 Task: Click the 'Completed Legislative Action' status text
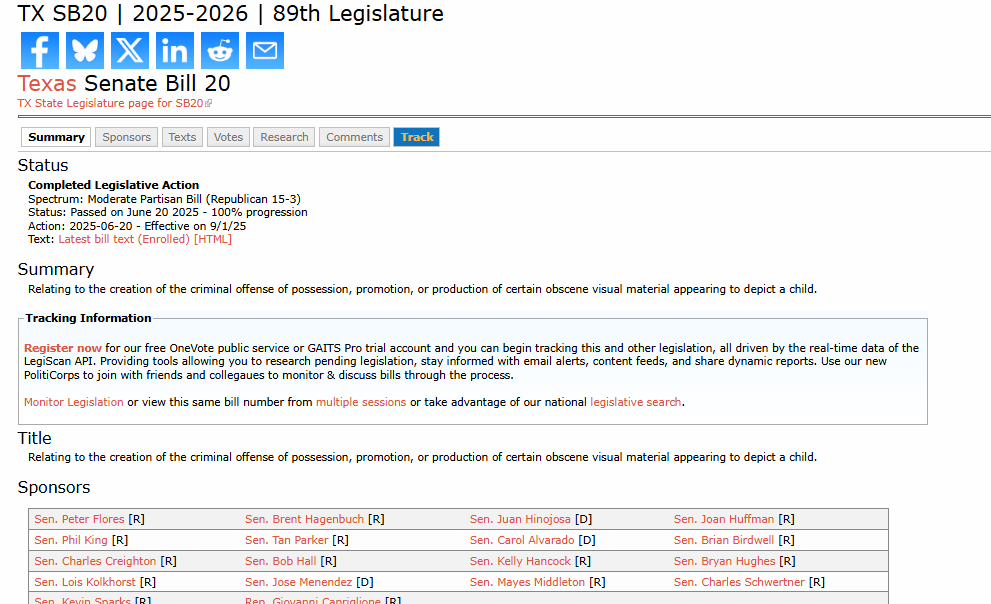[114, 185]
